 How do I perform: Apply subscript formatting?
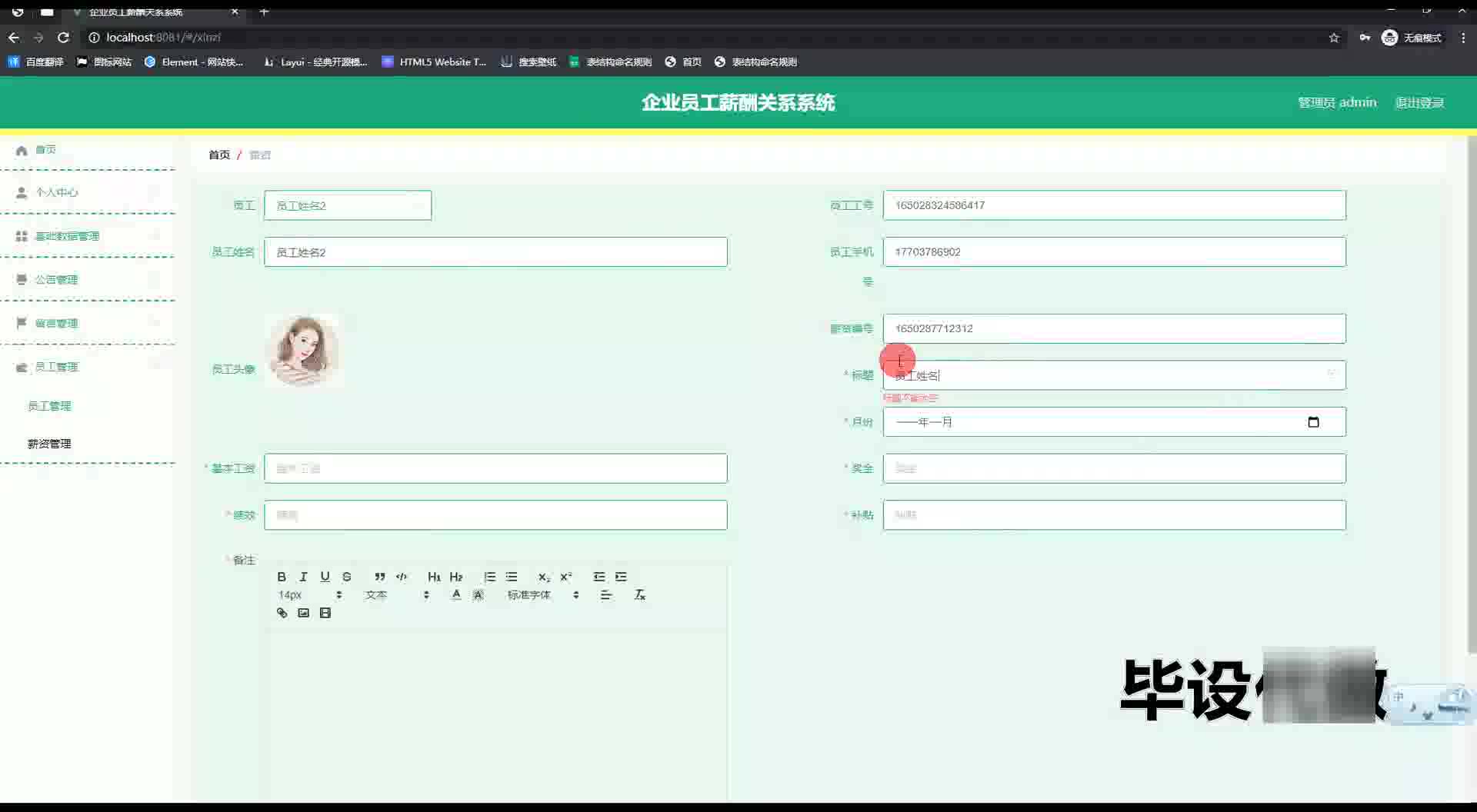click(544, 577)
